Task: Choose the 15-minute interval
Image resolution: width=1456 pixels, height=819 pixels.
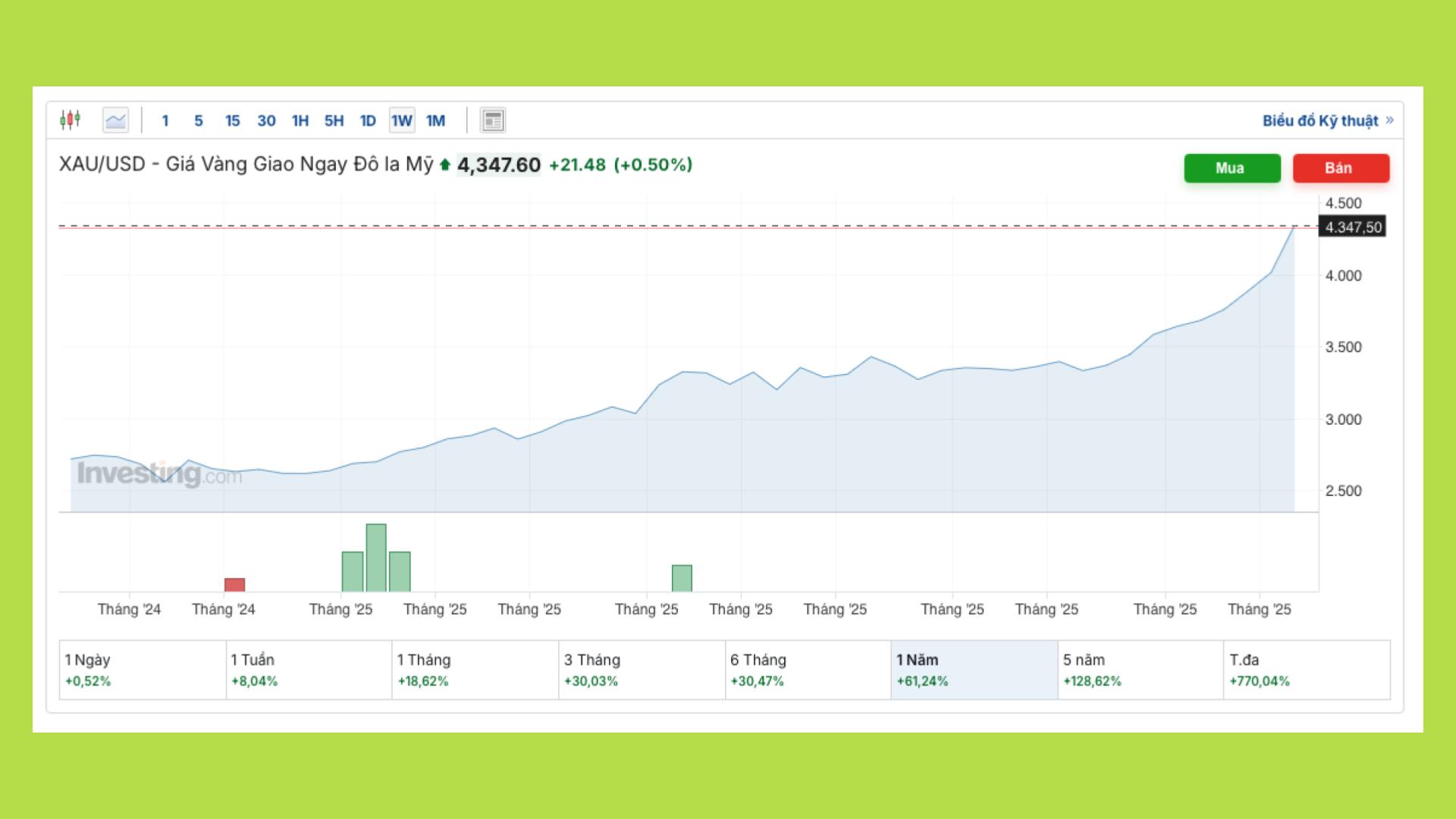Action: (232, 121)
